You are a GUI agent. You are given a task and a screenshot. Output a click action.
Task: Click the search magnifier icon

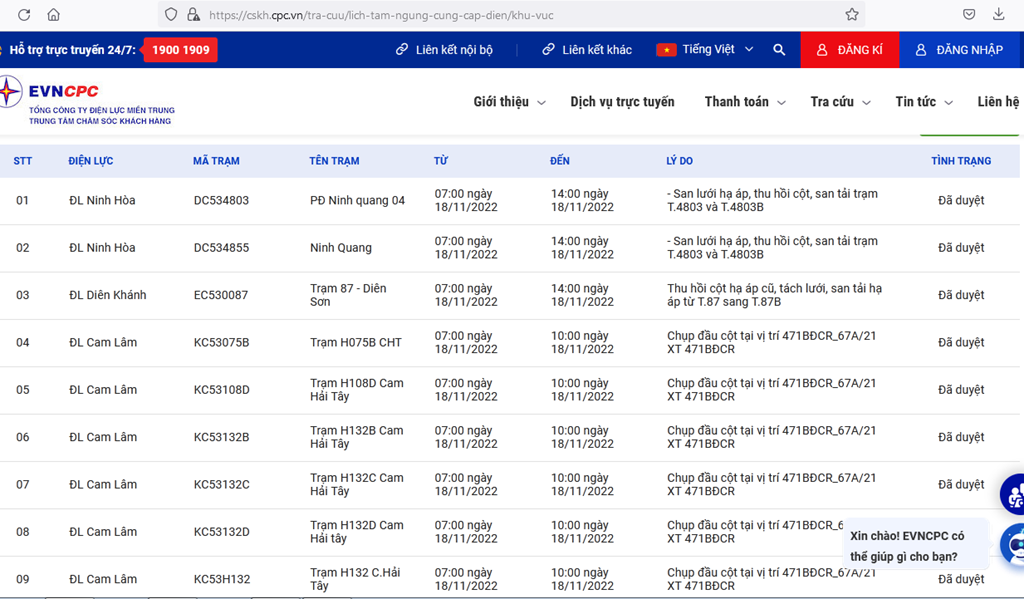[x=779, y=50]
